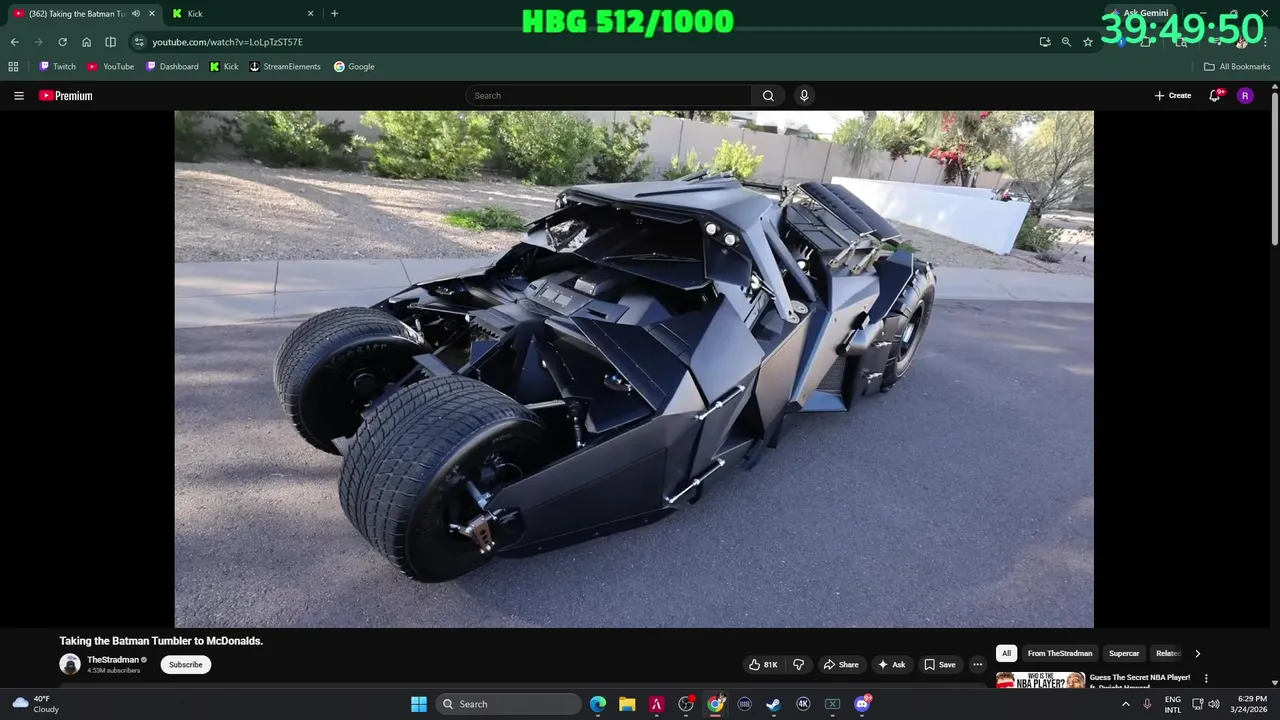Subscribe to TheStradman

[x=186, y=665]
